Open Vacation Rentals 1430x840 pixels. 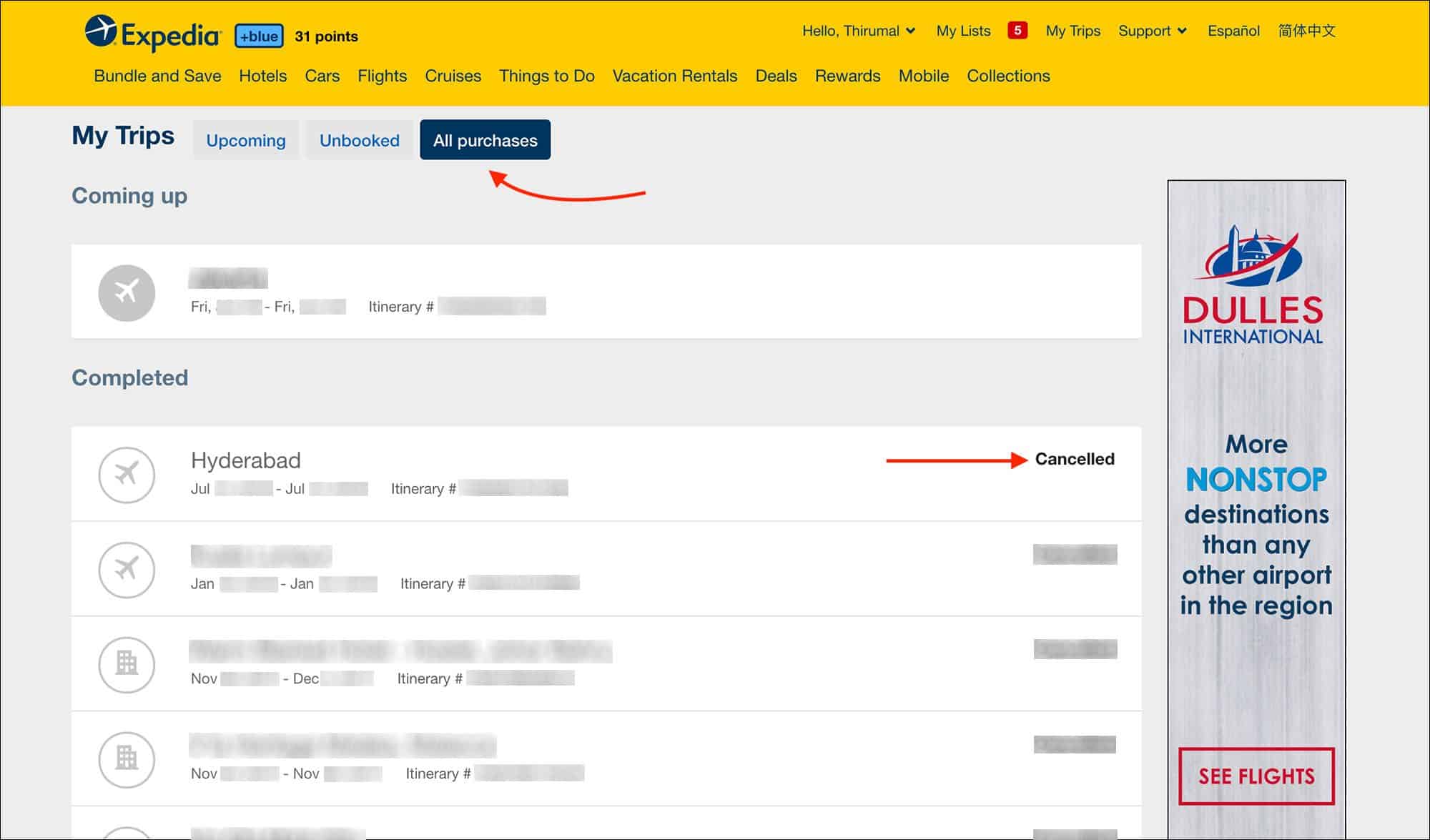point(674,76)
